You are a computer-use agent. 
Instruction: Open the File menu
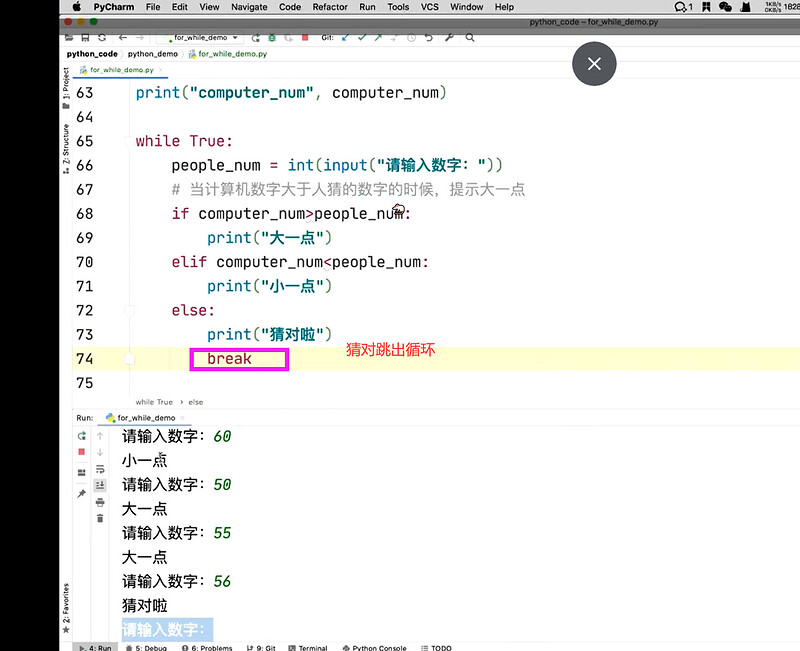pyautogui.click(x=153, y=7)
